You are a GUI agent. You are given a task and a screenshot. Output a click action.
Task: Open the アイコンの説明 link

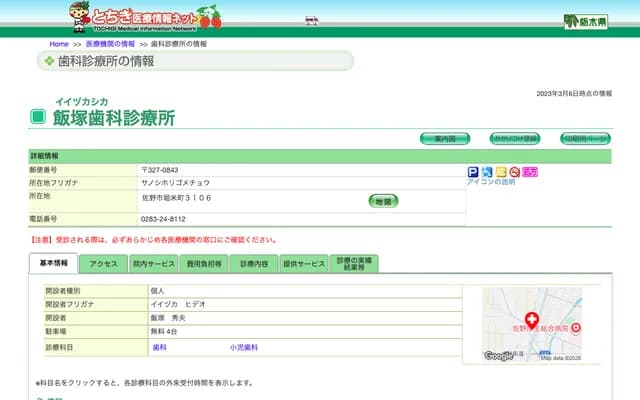point(491,182)
